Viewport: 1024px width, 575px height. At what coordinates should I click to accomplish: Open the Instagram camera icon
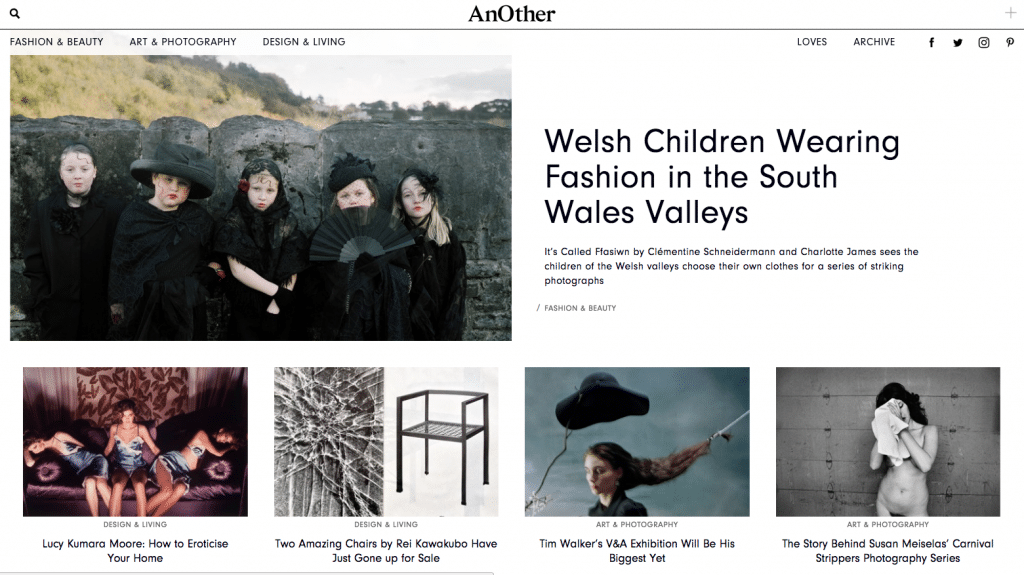tap(984, 42)
